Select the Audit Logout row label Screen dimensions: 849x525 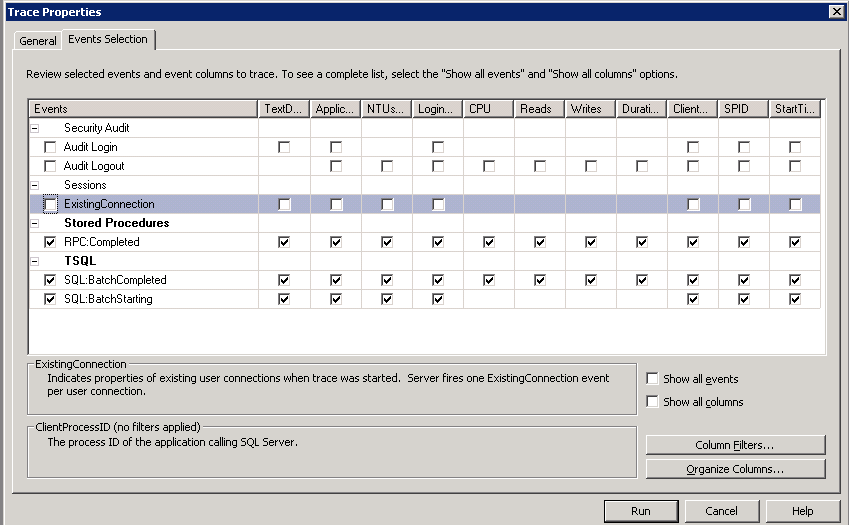[x=94, y=166]
